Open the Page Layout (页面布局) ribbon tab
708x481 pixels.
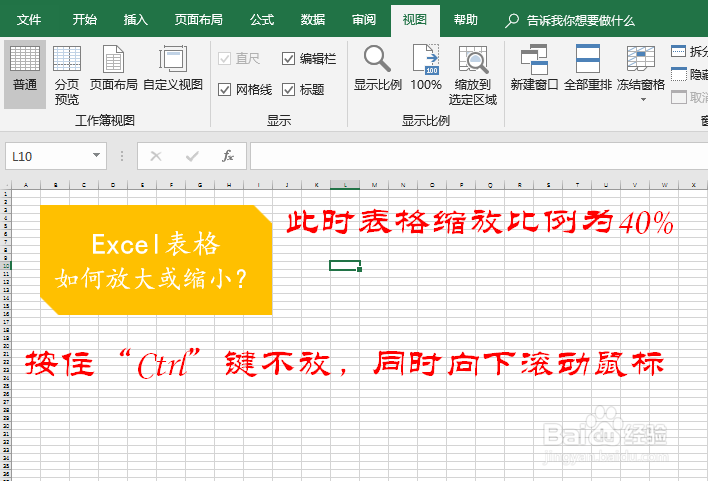click(x=198, y=20)
